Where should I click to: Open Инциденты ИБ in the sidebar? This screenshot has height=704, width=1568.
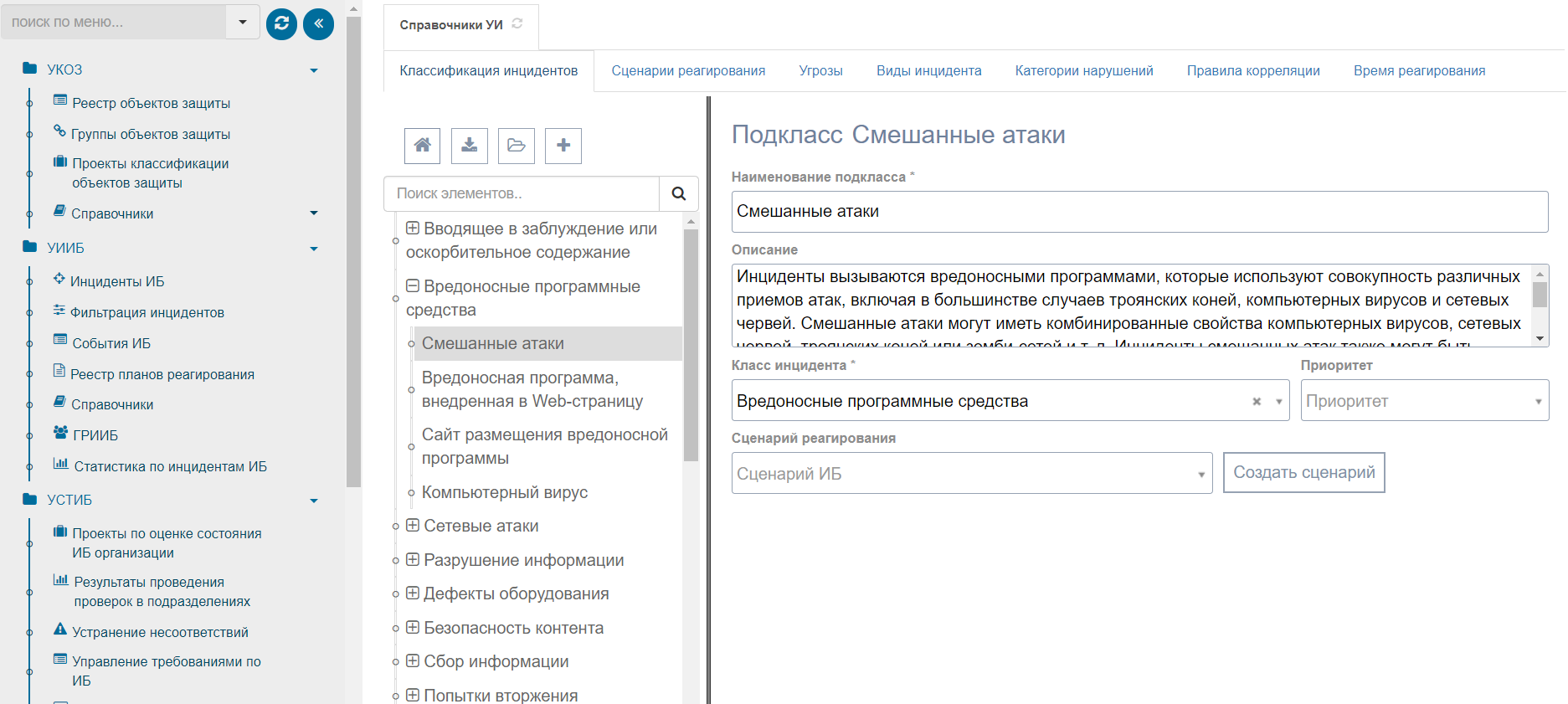(117, 281)
